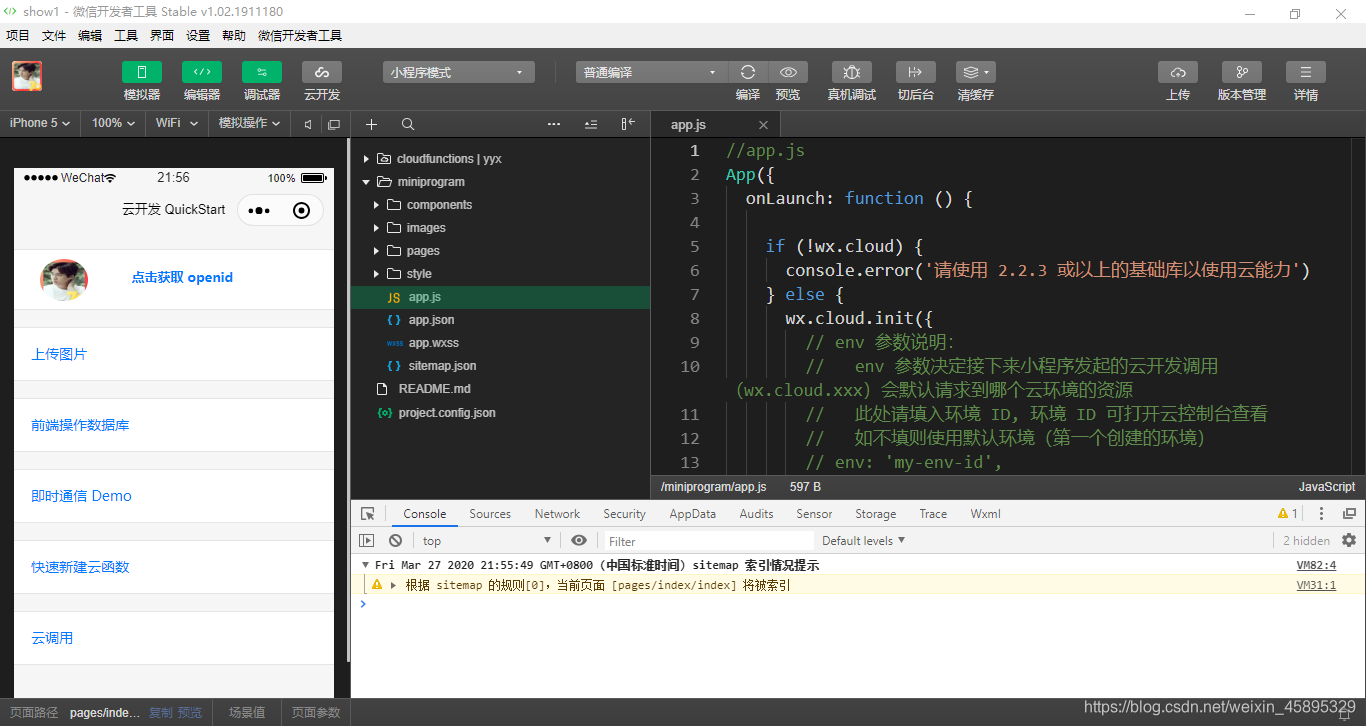Search files with the magnifier icon
The width and height of the screenshot is (1366, 726).
[408, 124]
